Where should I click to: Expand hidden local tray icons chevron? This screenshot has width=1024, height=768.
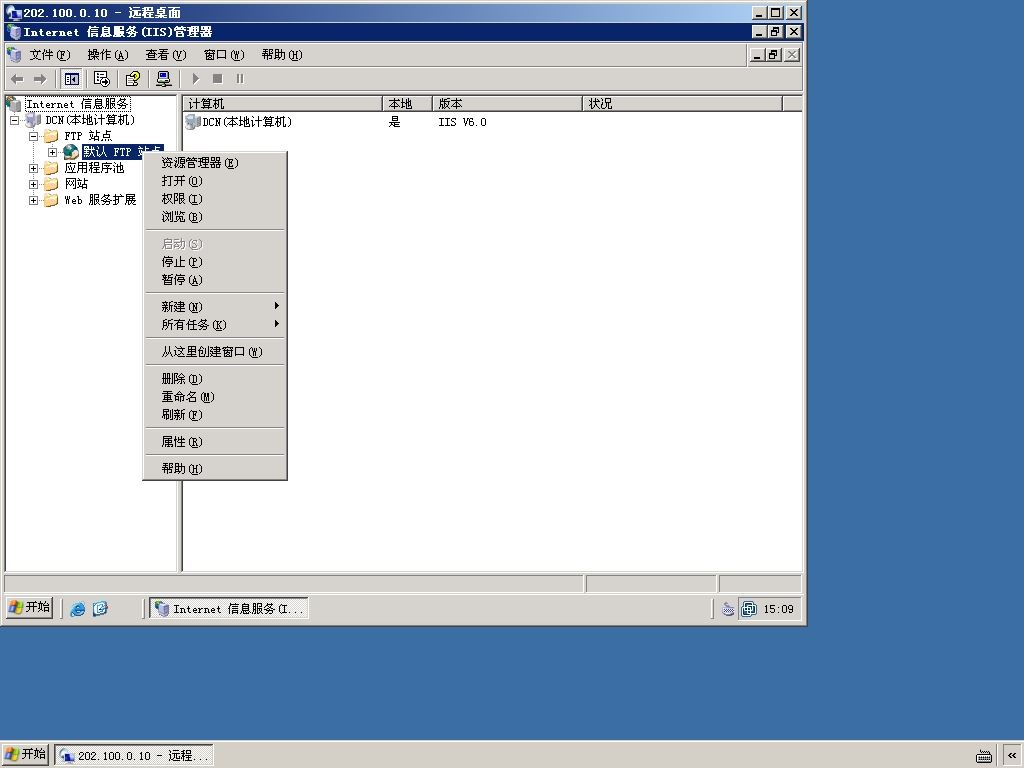coord(1012,756)
